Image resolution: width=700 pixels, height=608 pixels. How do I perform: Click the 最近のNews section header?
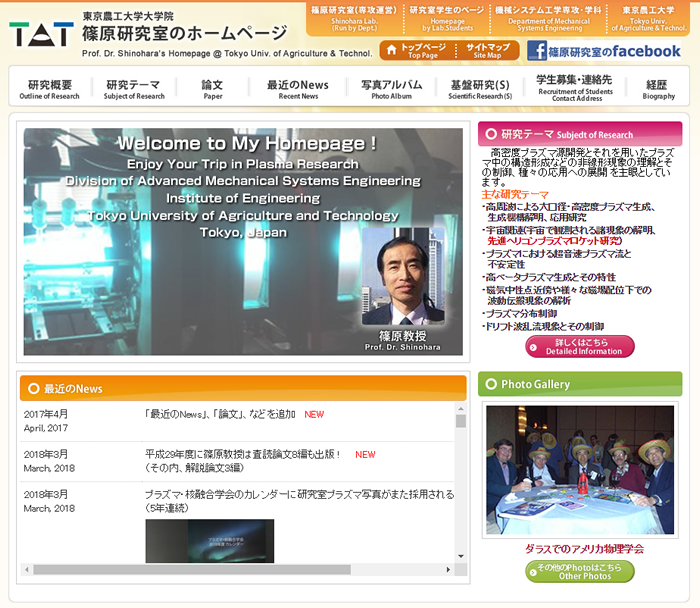[x=243, y=388]
